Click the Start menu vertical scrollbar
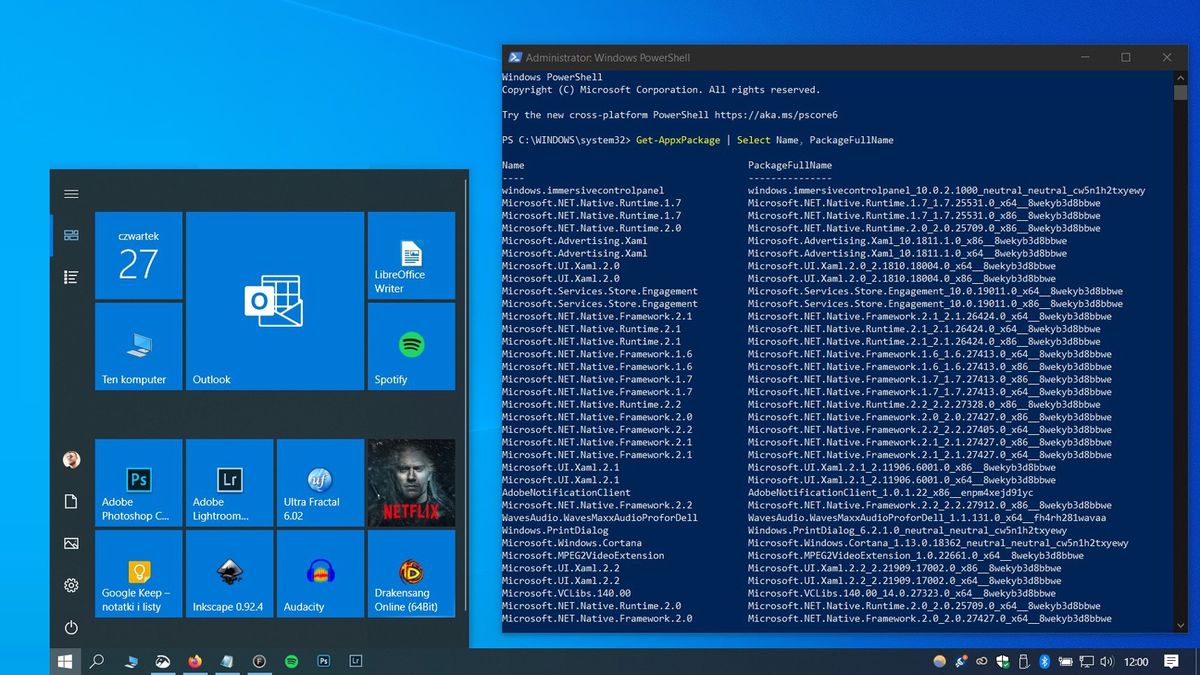This screenshot has height=675, width=1200. [x=466, y=395]
